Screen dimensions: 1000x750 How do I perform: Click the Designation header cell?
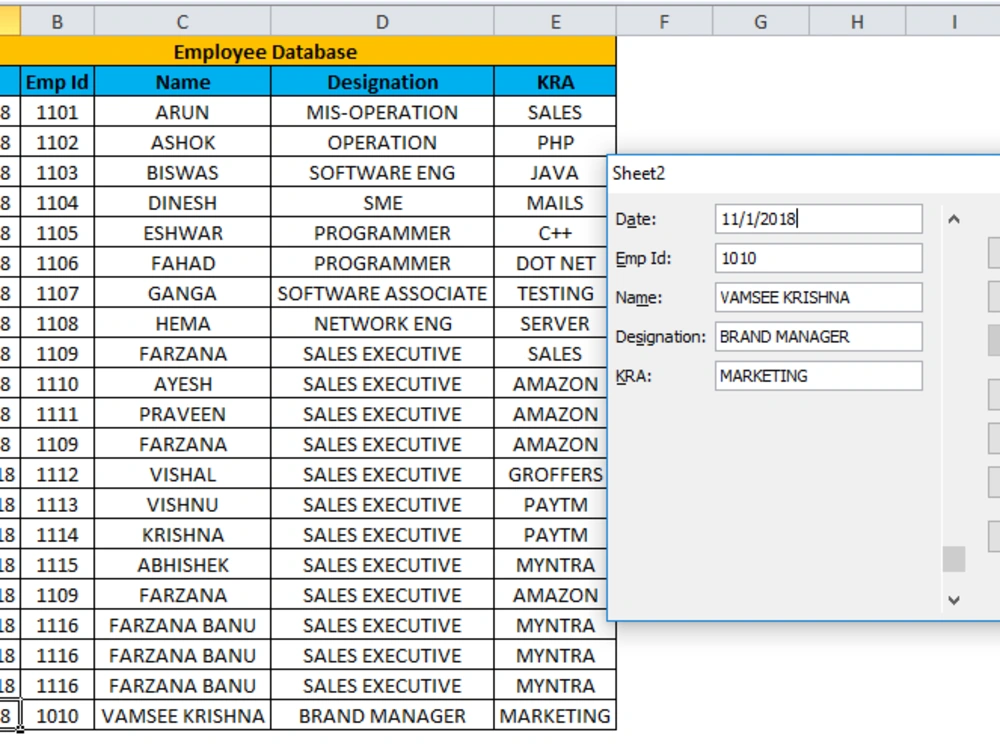pos(382,82)
